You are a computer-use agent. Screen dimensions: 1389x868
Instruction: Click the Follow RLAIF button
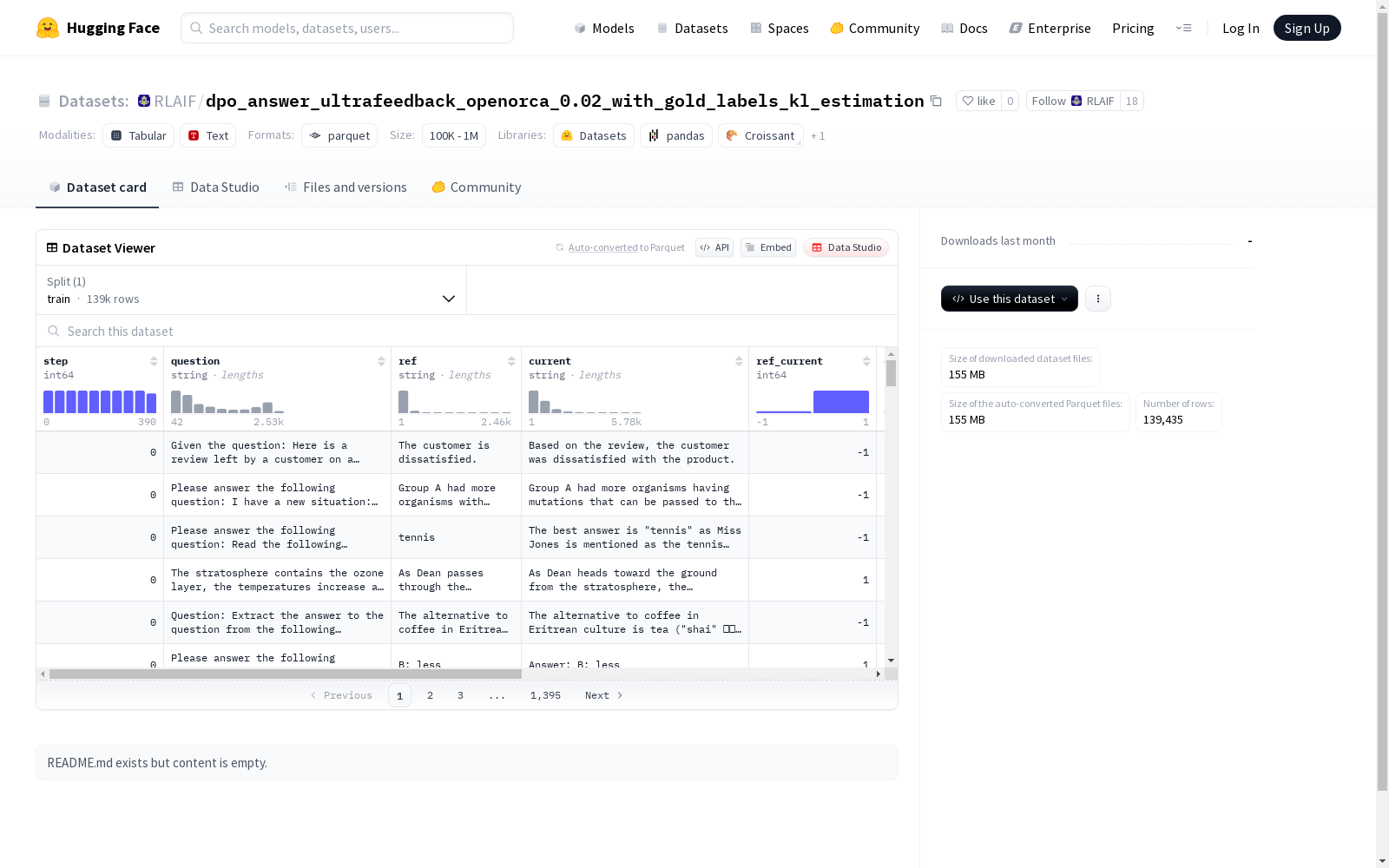(1073, 101)
